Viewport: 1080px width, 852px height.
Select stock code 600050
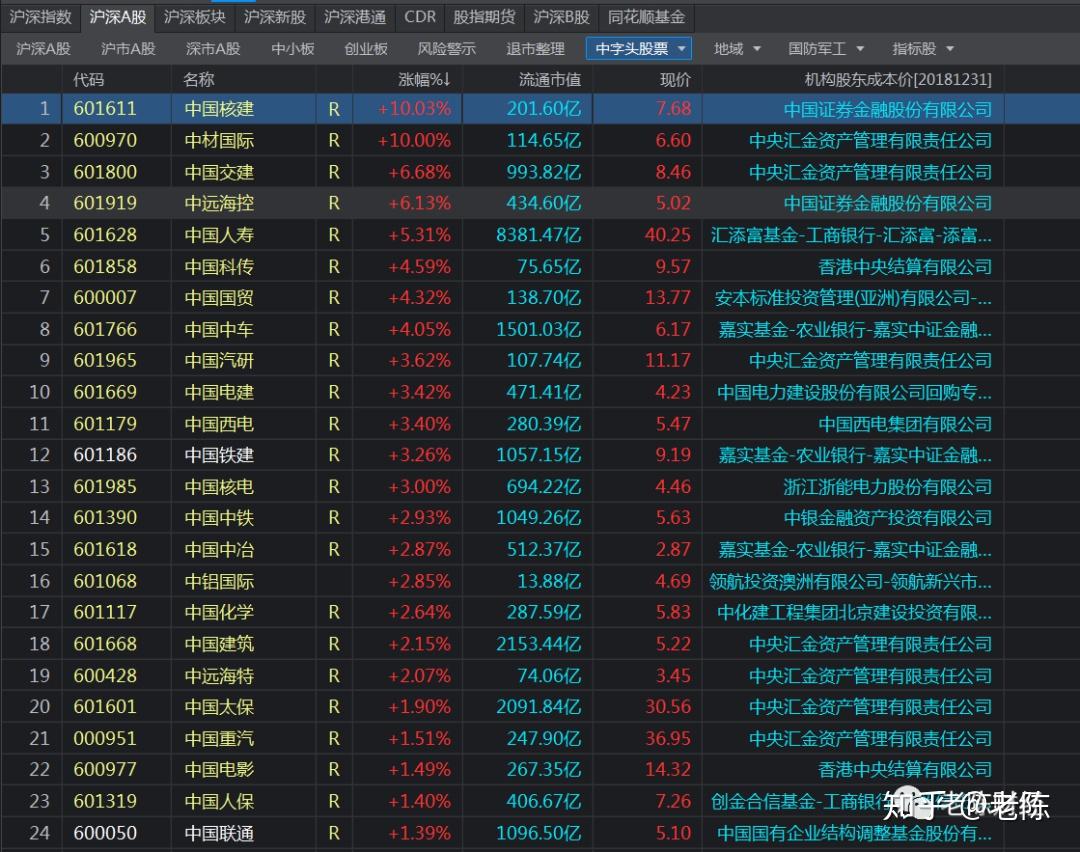pyautogui.click(x=105, y=833)
